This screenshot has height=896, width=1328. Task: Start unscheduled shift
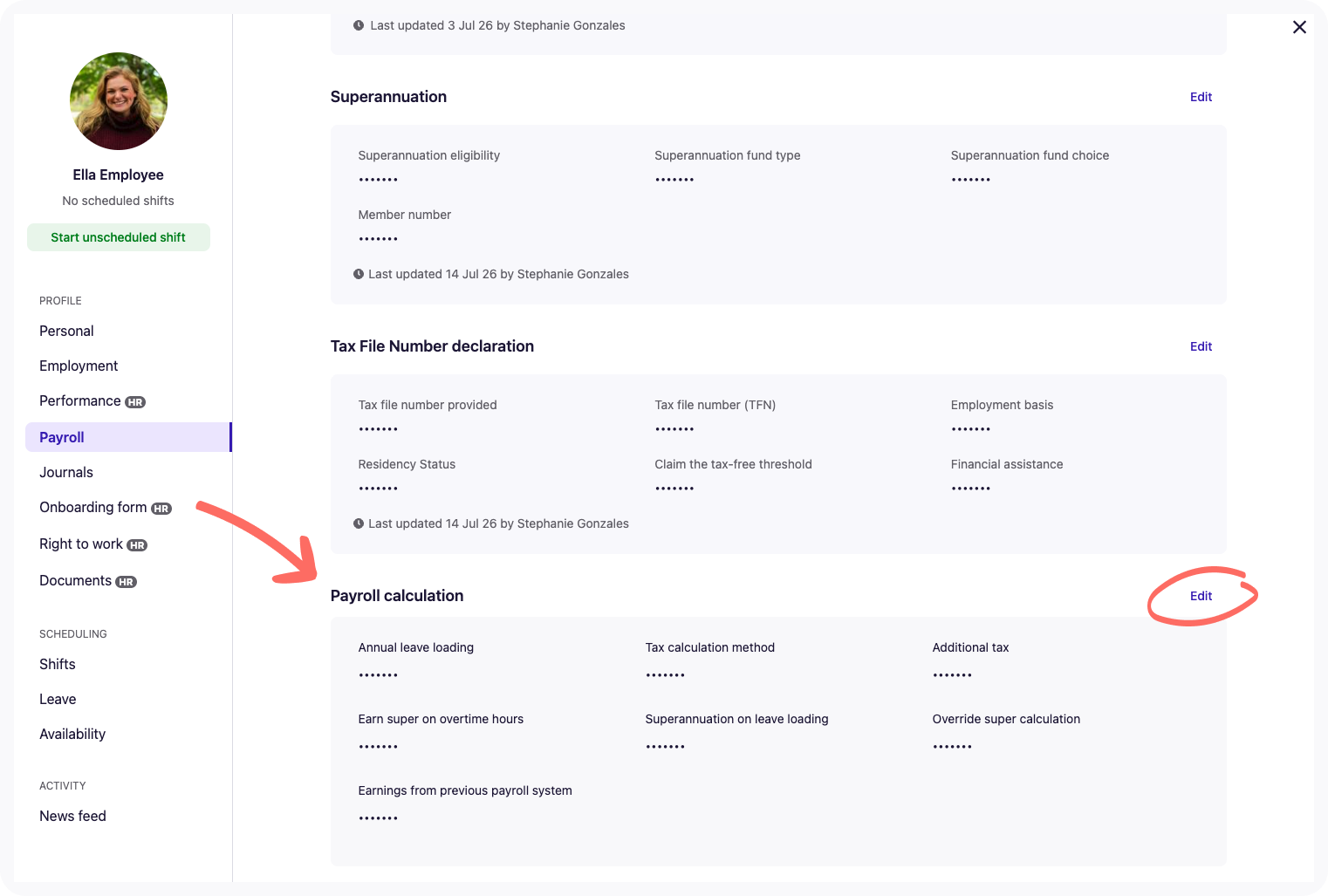click(119, 237)
